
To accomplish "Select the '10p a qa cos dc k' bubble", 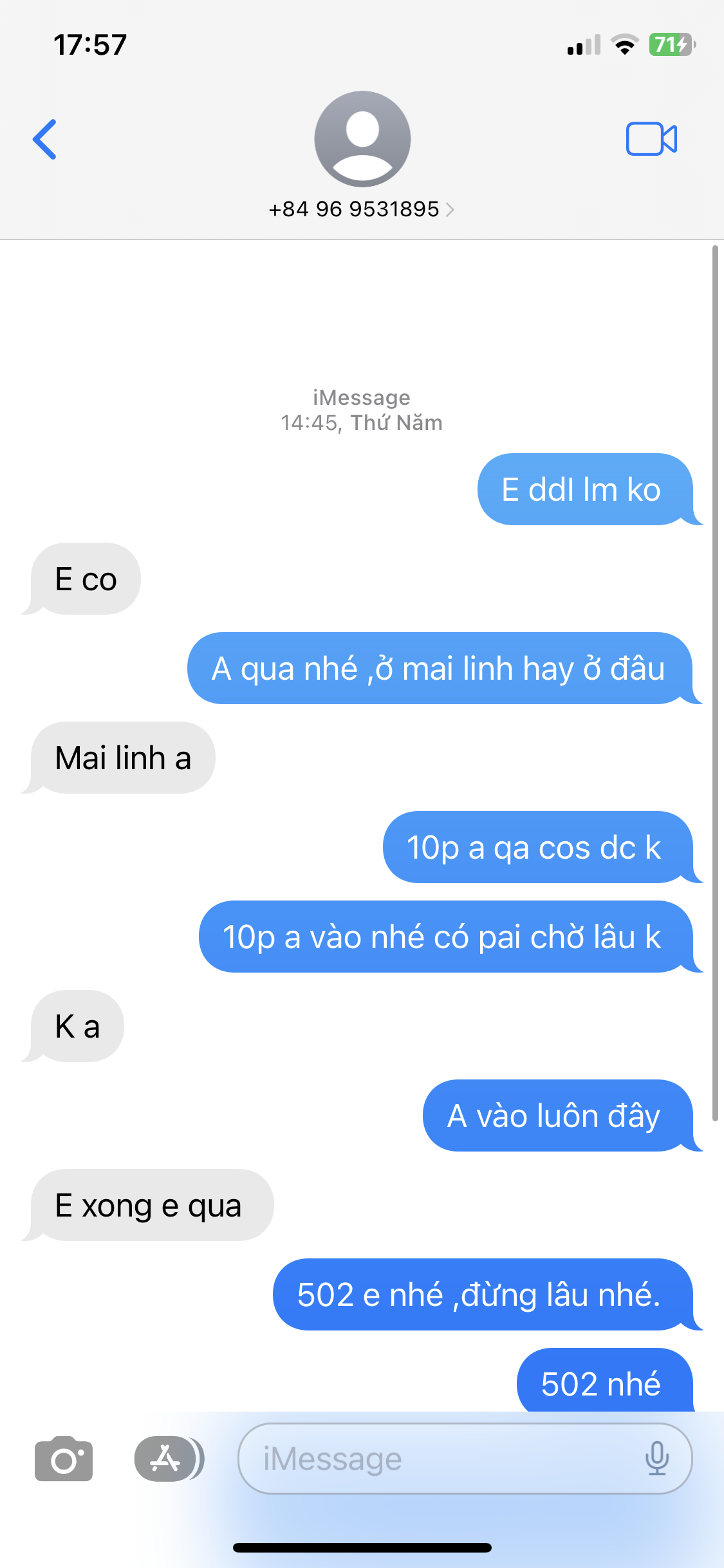I will coord(538,847).
